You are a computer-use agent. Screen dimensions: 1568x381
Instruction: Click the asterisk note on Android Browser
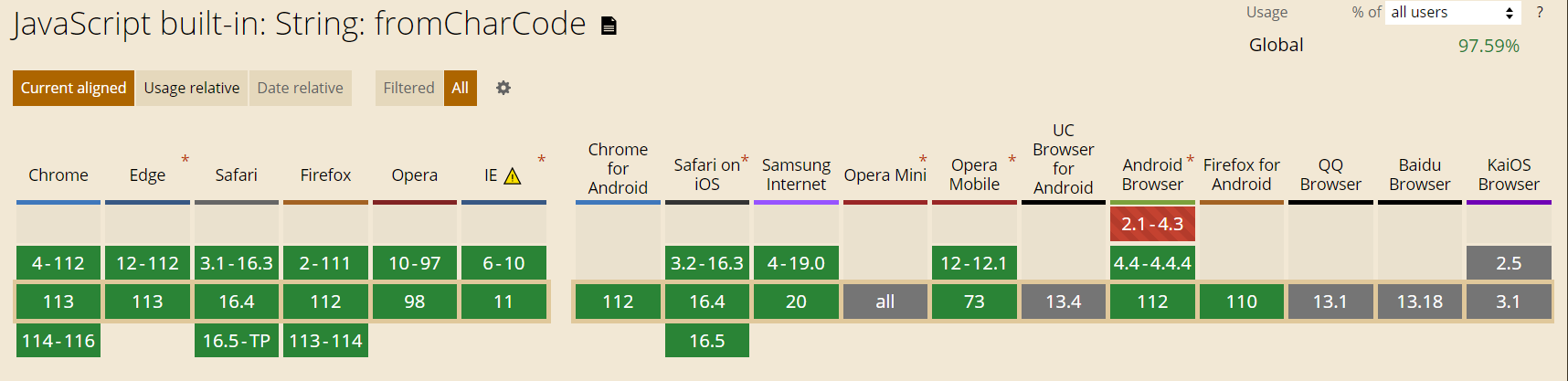pyautogui.click(x=1191, y=160)
